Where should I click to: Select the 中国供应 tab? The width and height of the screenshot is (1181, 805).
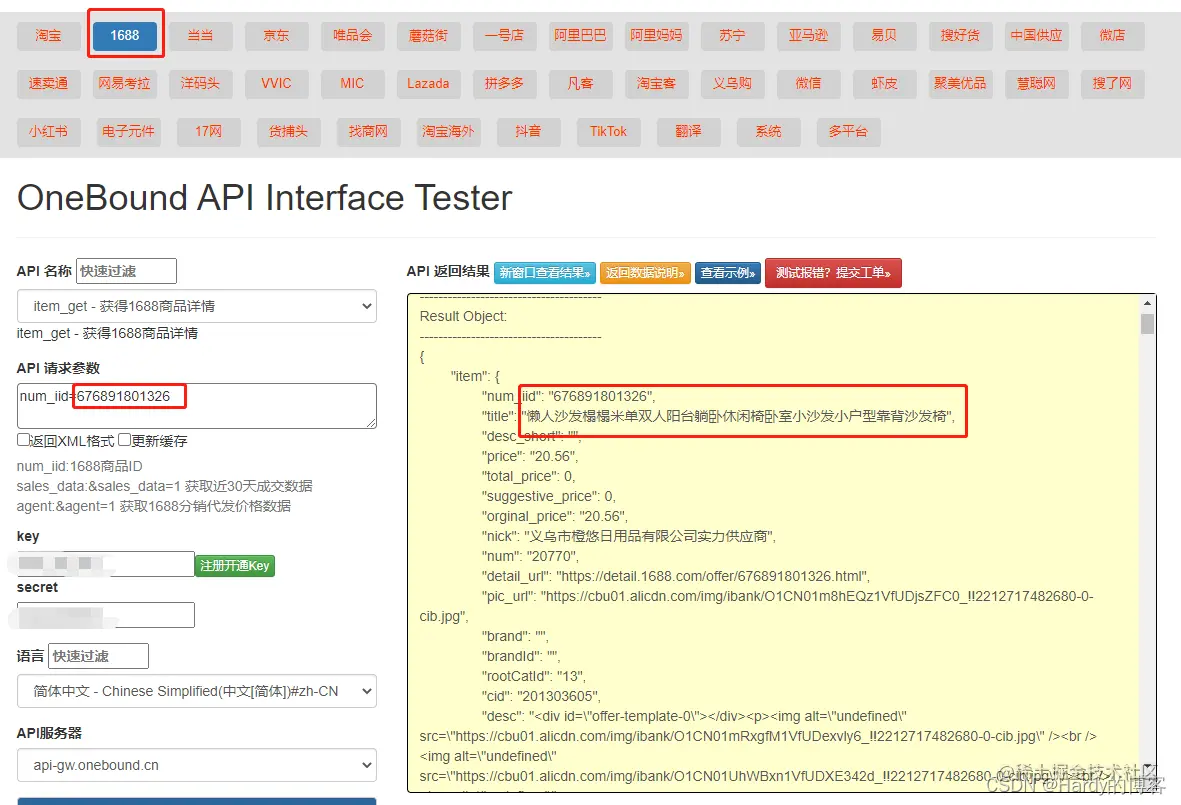1036,35
